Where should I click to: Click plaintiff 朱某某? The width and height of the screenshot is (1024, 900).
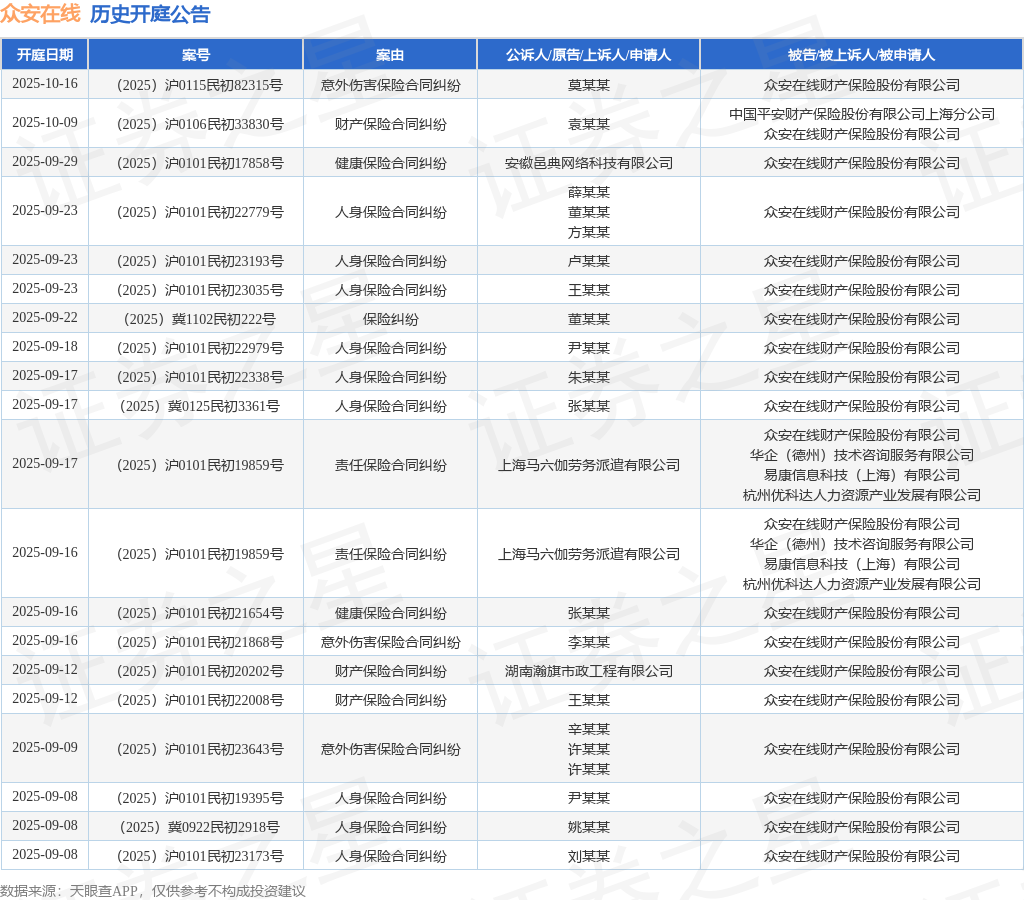tap(588, 378)
